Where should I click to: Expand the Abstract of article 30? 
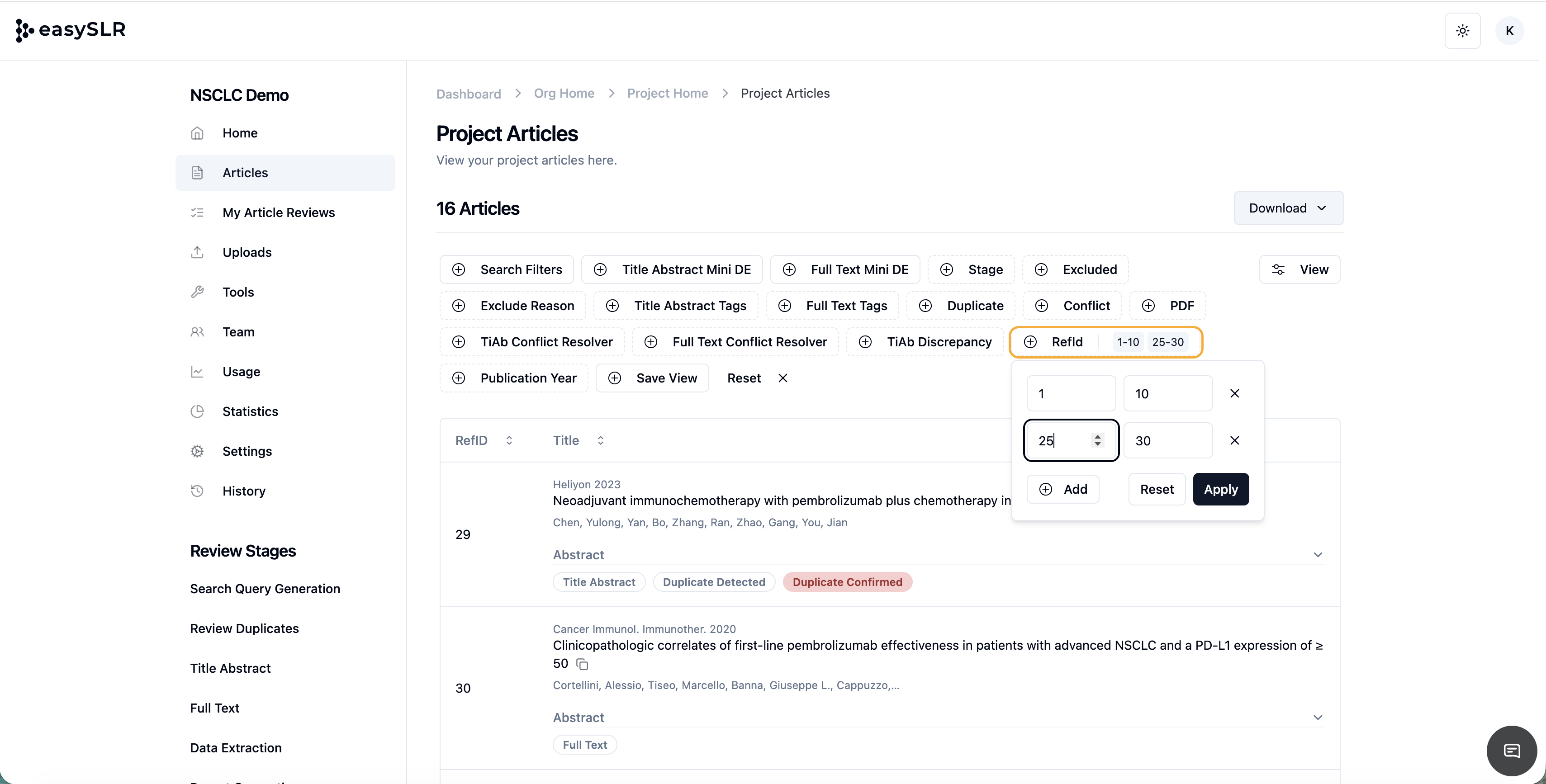(x=1317, y=718)
